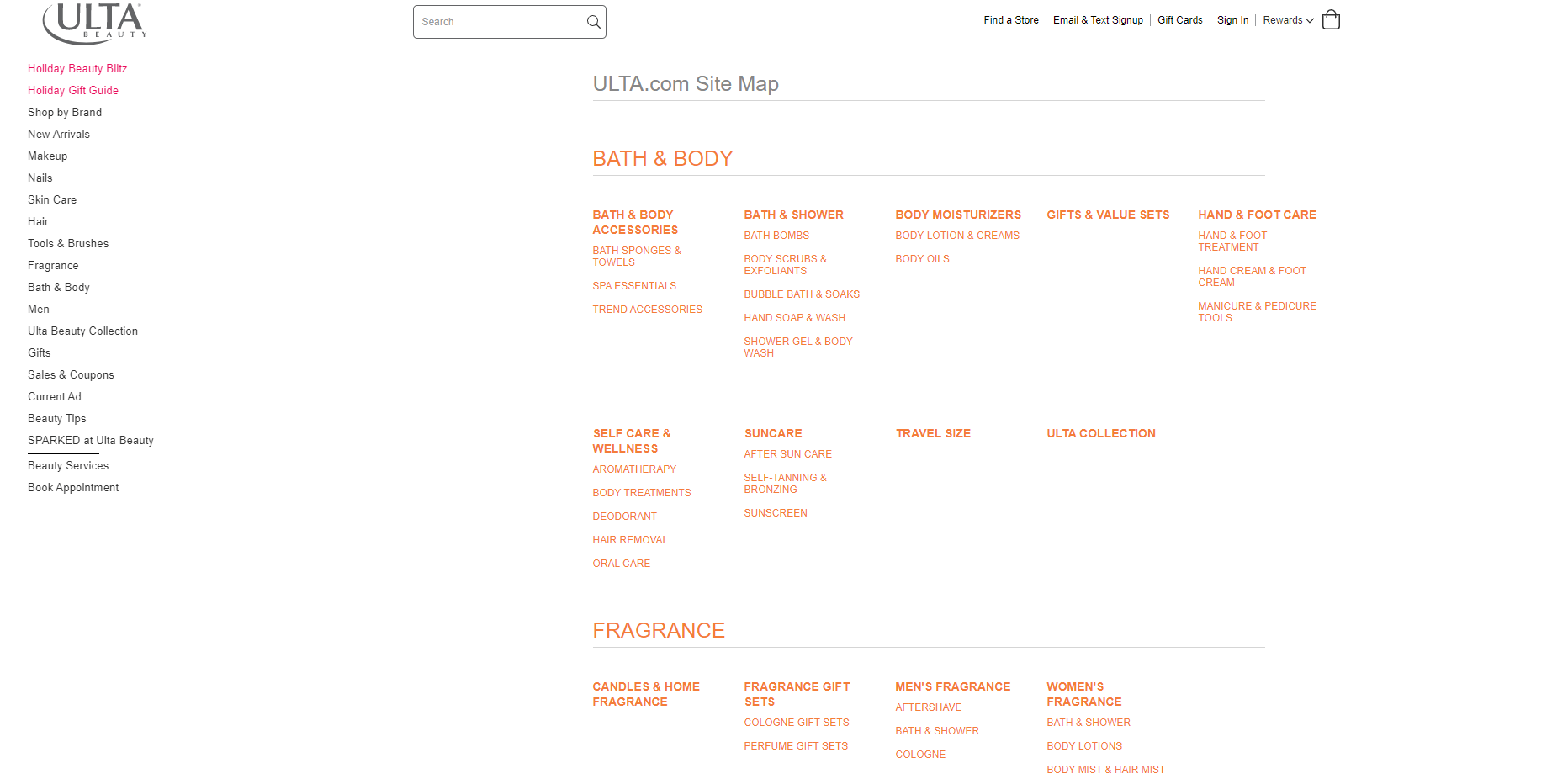Open BATH & SHOWER heading under Bath & Body
The width and height of the screenshot is (1568, 779).
793,215
